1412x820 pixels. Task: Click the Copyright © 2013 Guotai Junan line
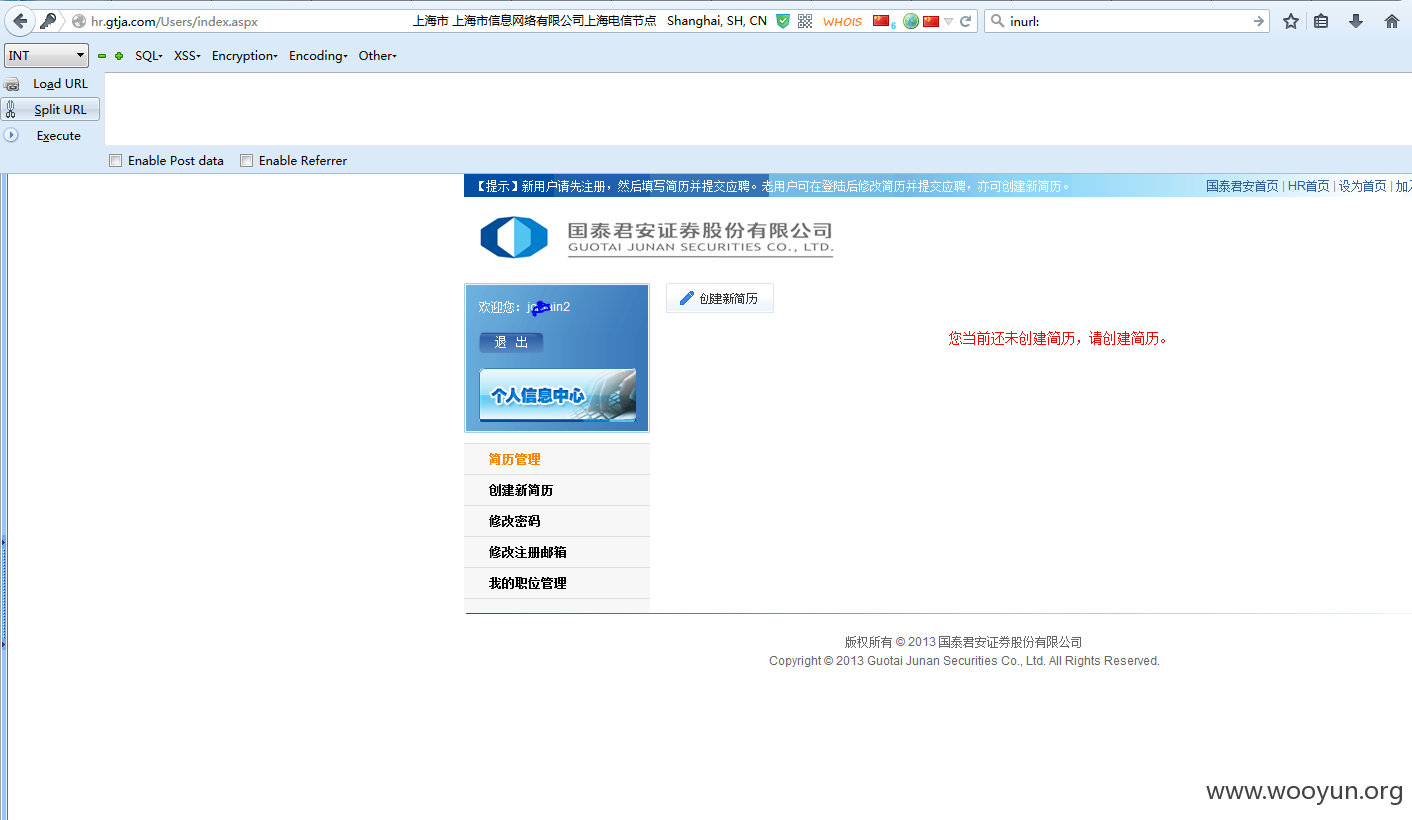pyautogui.click(x=964, y=661)
